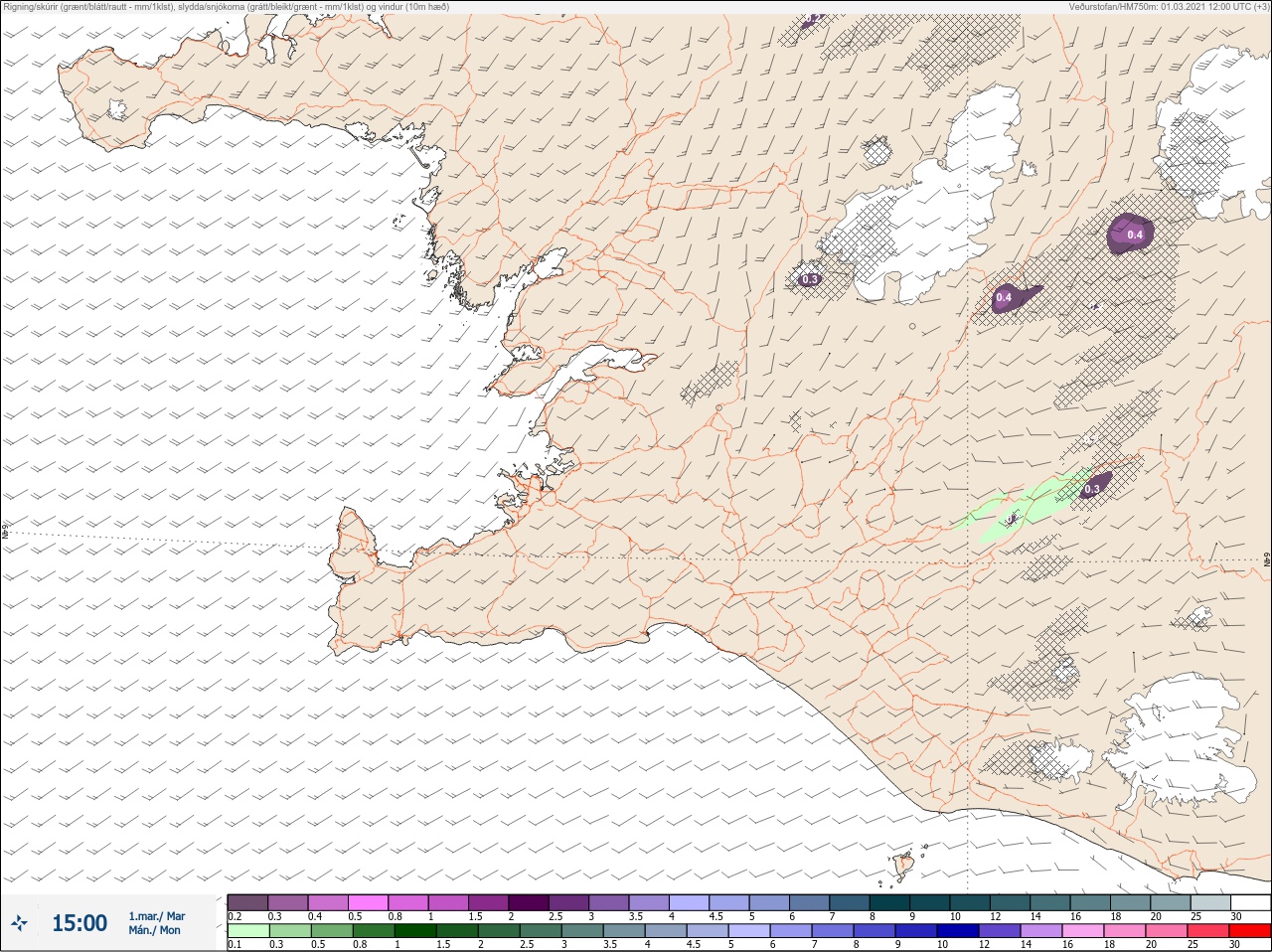This screenshot has width=1272, height=952.
Task: Pick the bottom legend pale green swatch from 0.1 to 0.3
Action: click(x=248, y=930)
